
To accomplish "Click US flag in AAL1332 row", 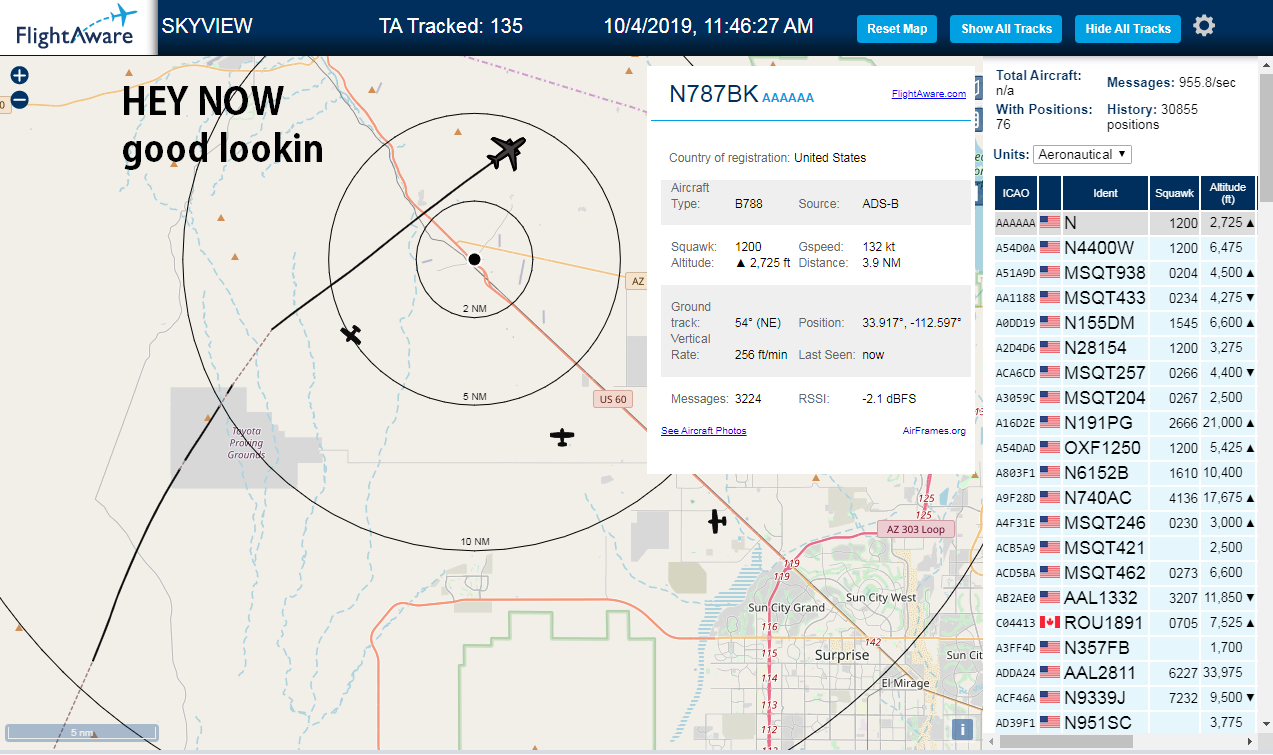I will point(1049,598).
